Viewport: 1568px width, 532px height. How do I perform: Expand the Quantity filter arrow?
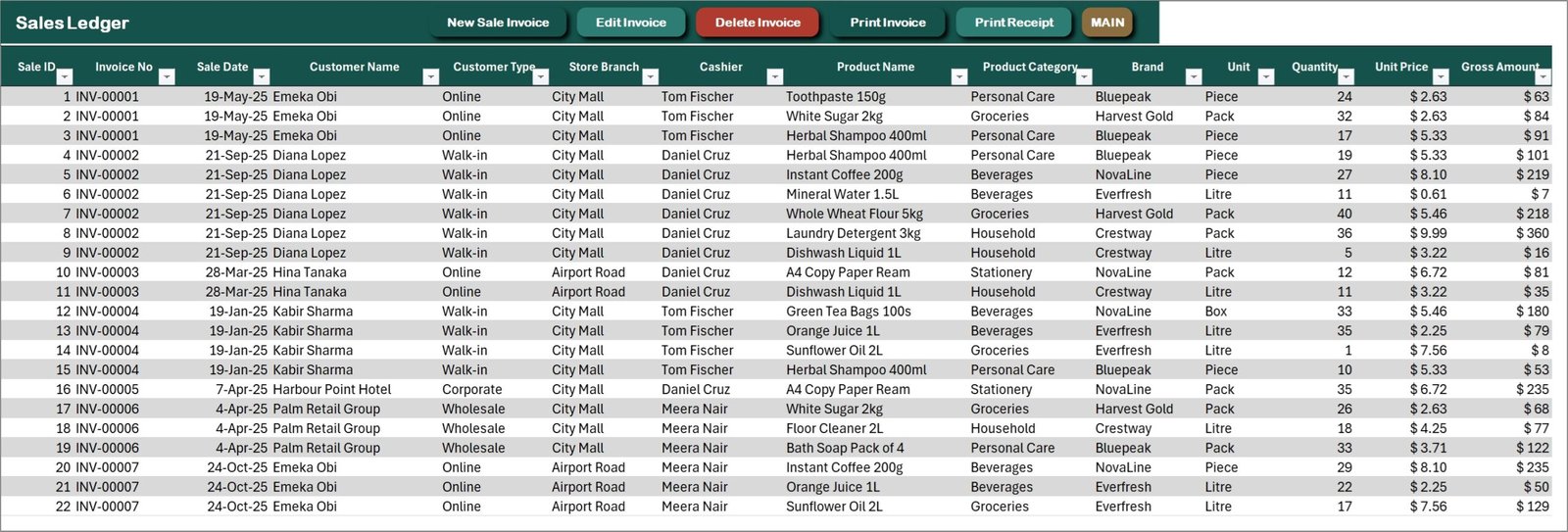point(1347,76)
